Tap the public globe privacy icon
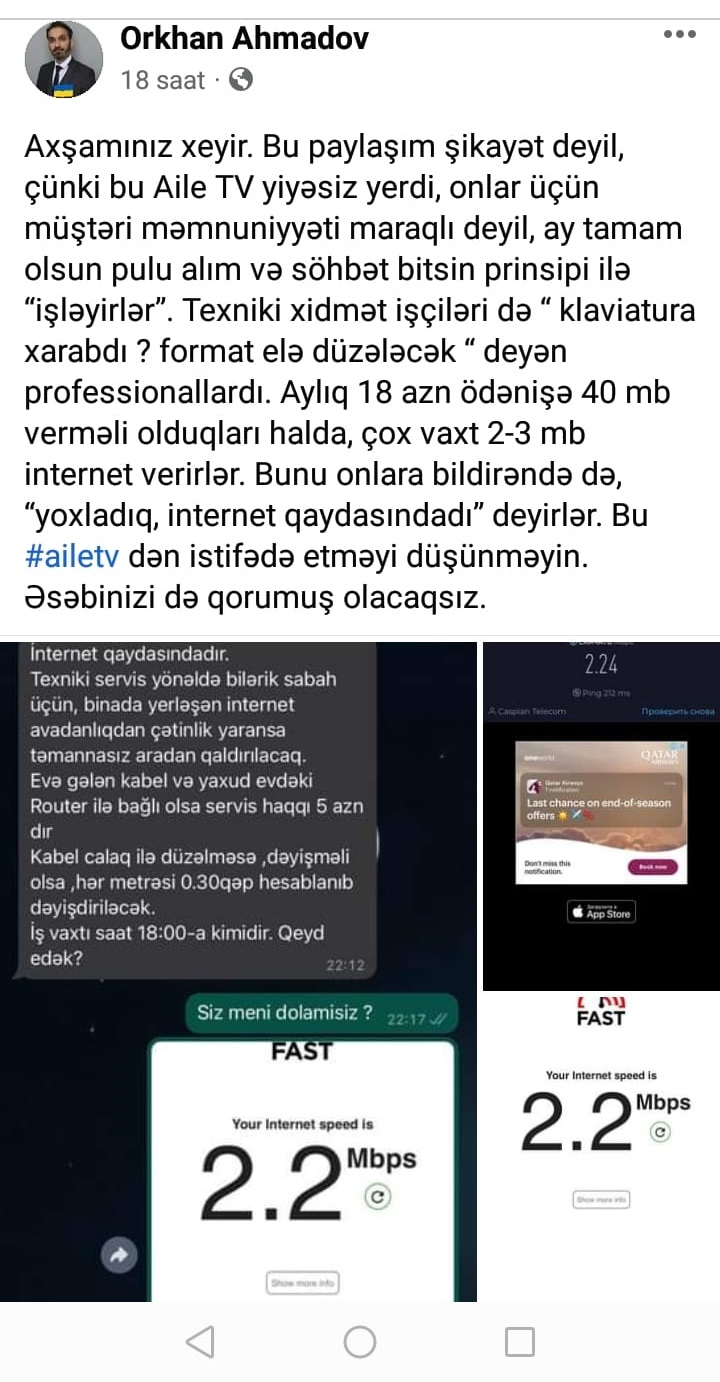Viewport: 720px width, 1382px height. [240, 80]
